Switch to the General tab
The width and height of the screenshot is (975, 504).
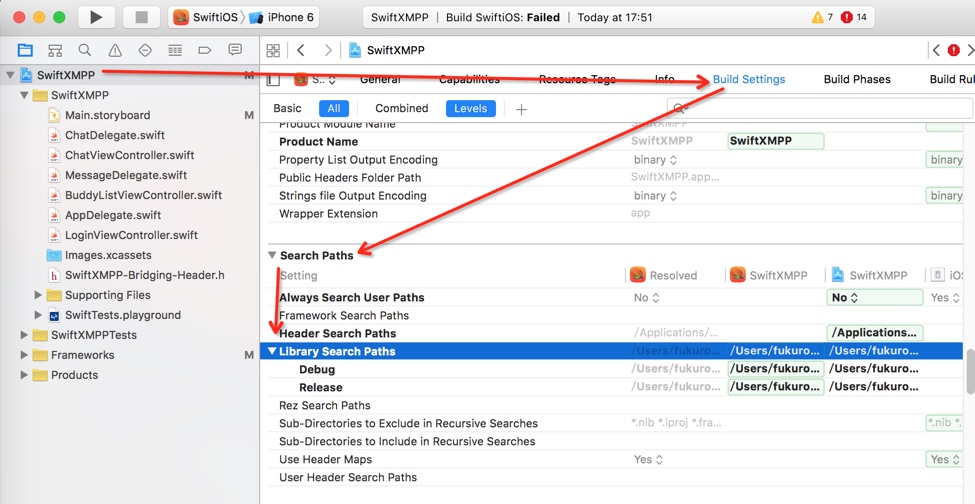tap(380, 80)
